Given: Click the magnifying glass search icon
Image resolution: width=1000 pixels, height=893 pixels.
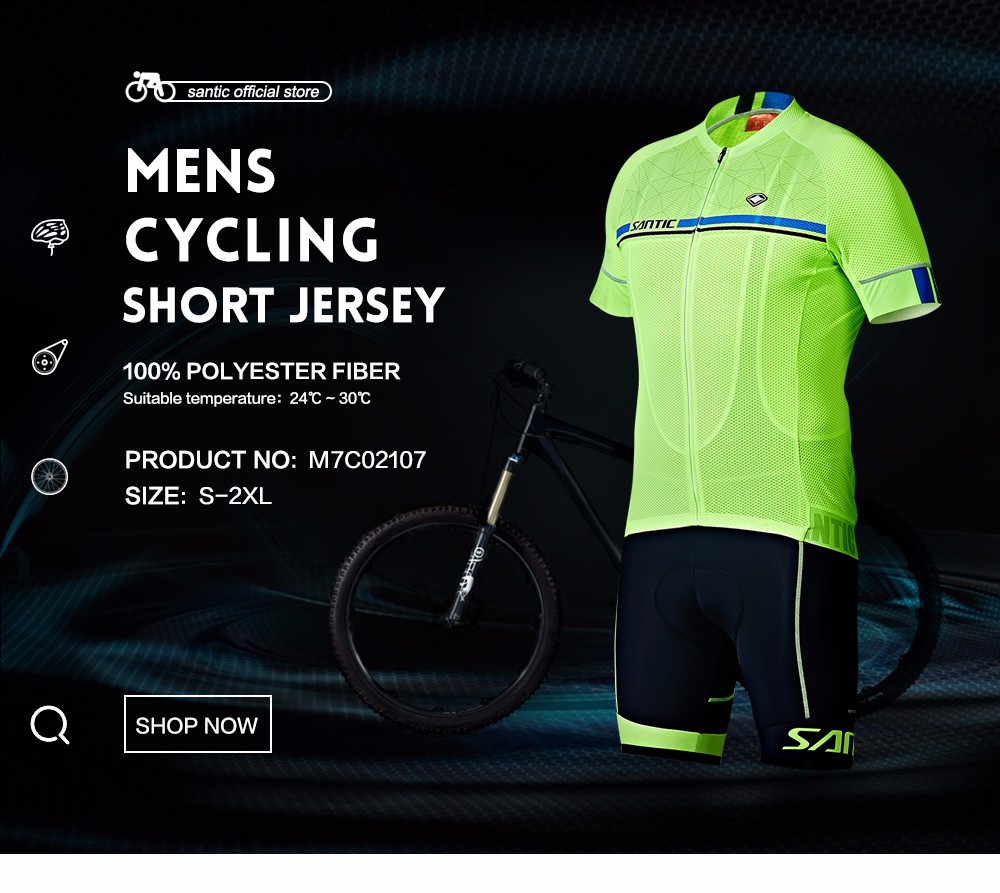Looking at the screenshot, I should pyautogui.click(x=50, y=725).
